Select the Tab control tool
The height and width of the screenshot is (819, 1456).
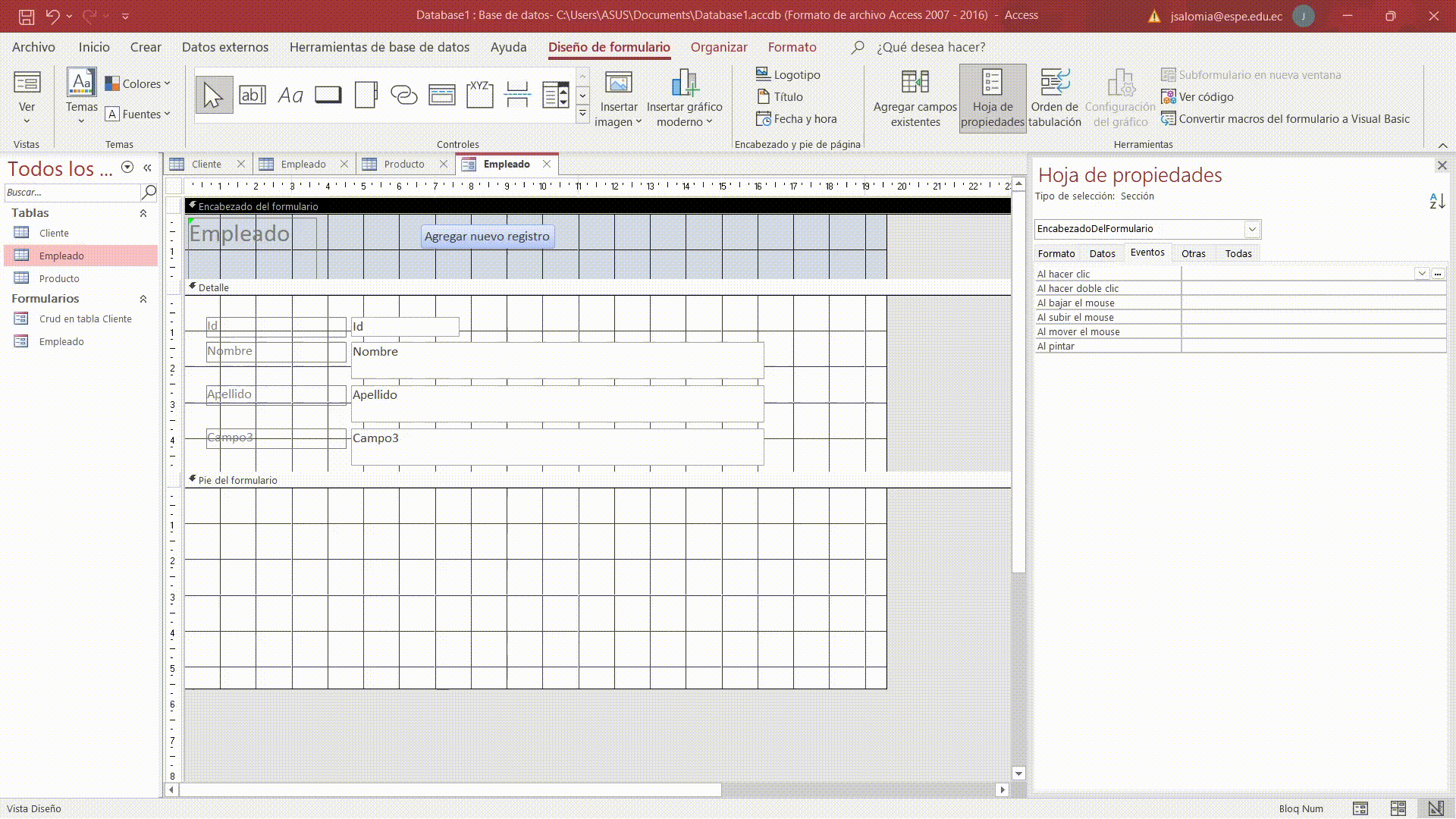click(366, 95)
